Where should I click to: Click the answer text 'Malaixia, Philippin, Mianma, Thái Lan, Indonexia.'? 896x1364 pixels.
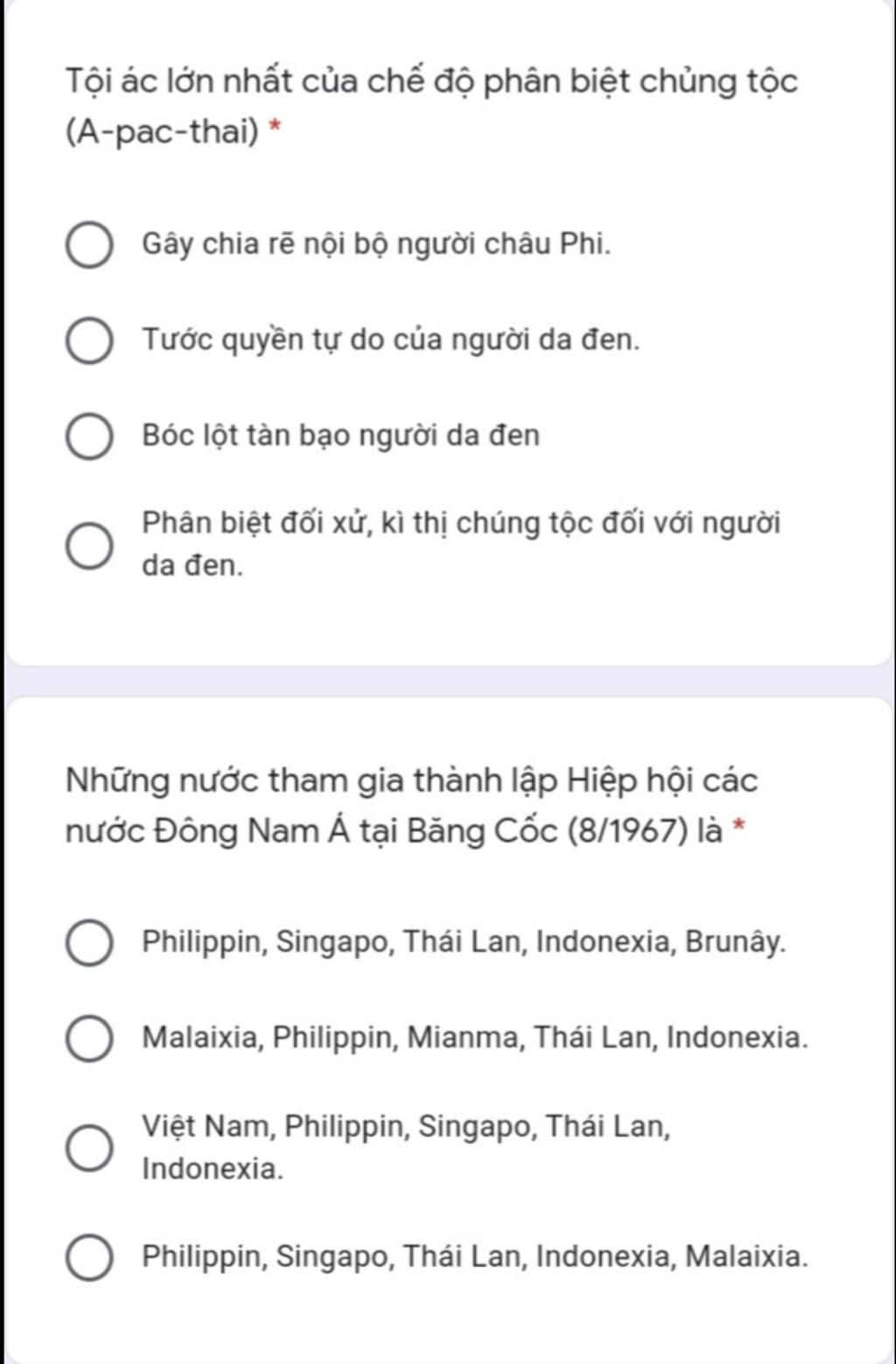click(475, 1038)
